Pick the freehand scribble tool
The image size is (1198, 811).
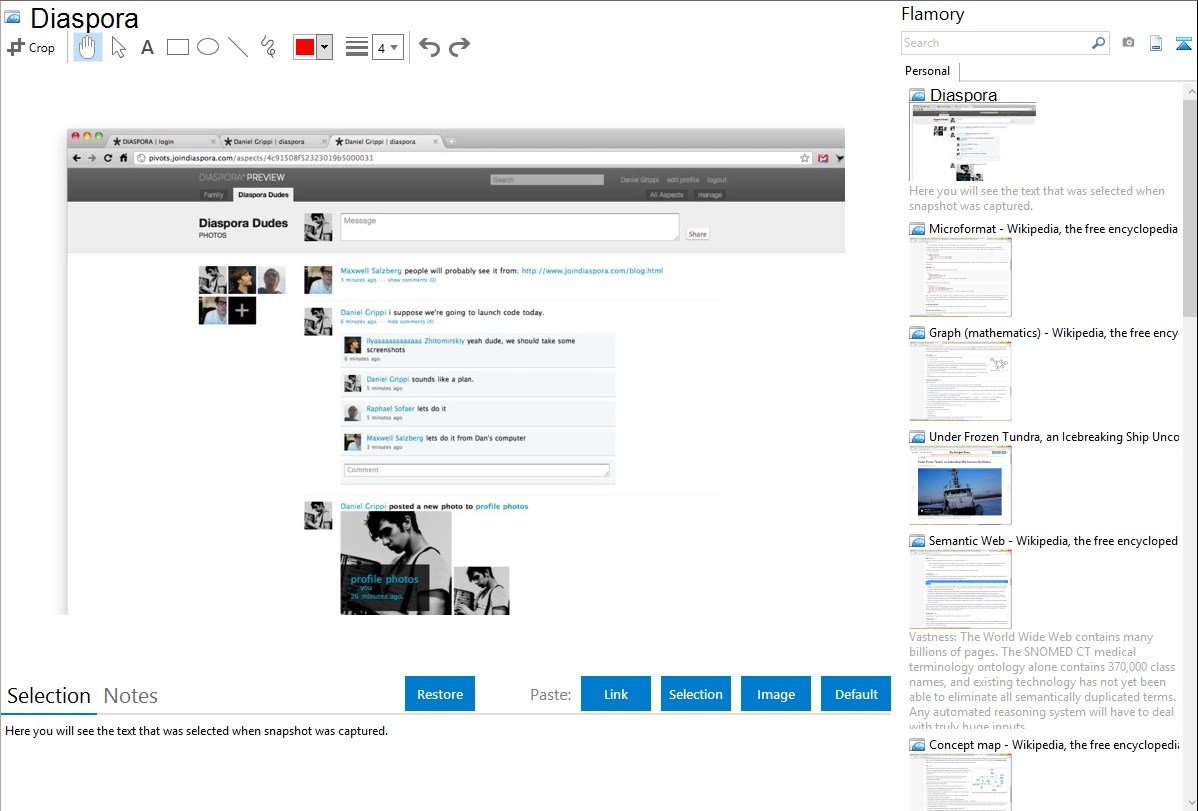coord(268,47)
